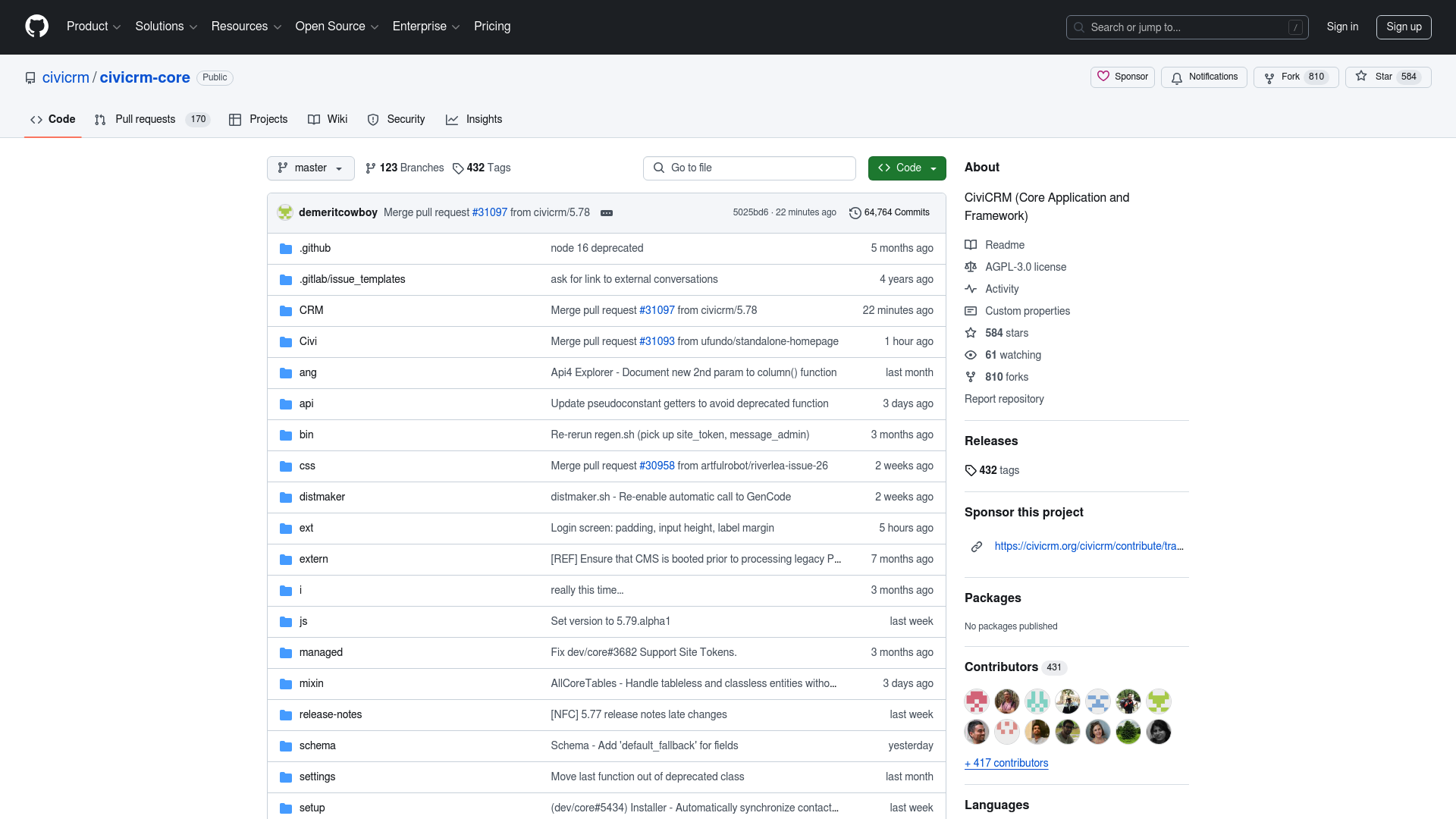Click the Sign up button
Image resolution: width=1456 pixels, height=819 pixels.
coord(1404,27)
